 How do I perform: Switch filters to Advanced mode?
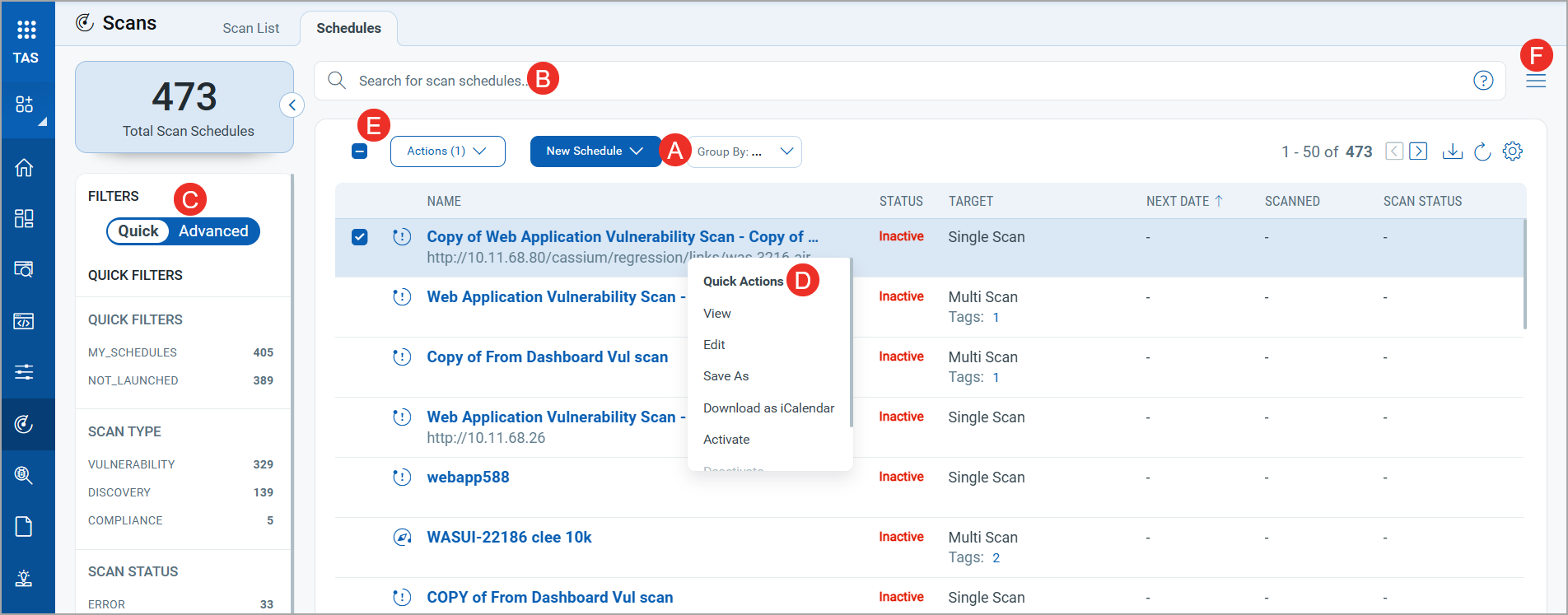tap(213, 231)
